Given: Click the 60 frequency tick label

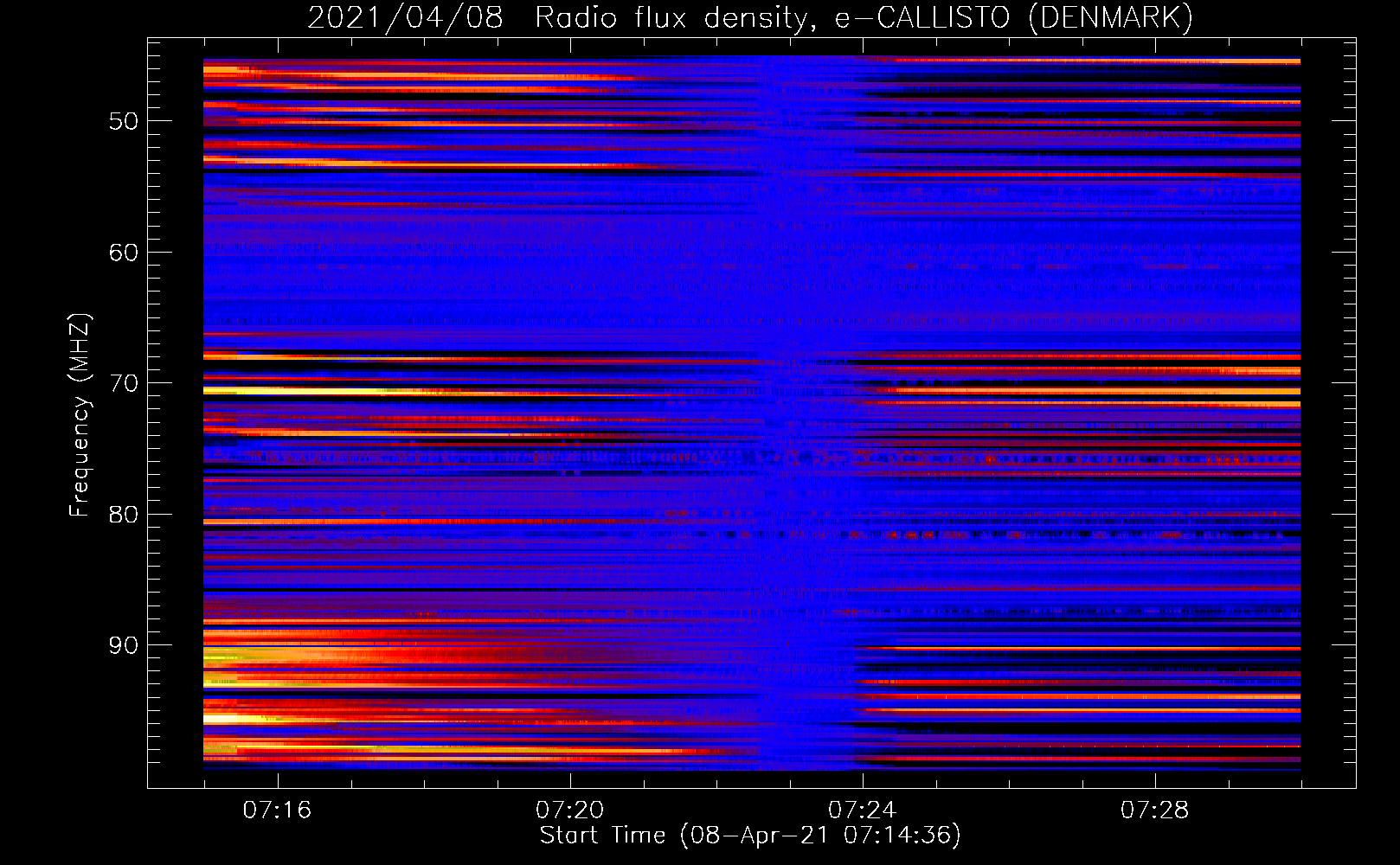Looking at the screenshot, I should tap(124, 253).
